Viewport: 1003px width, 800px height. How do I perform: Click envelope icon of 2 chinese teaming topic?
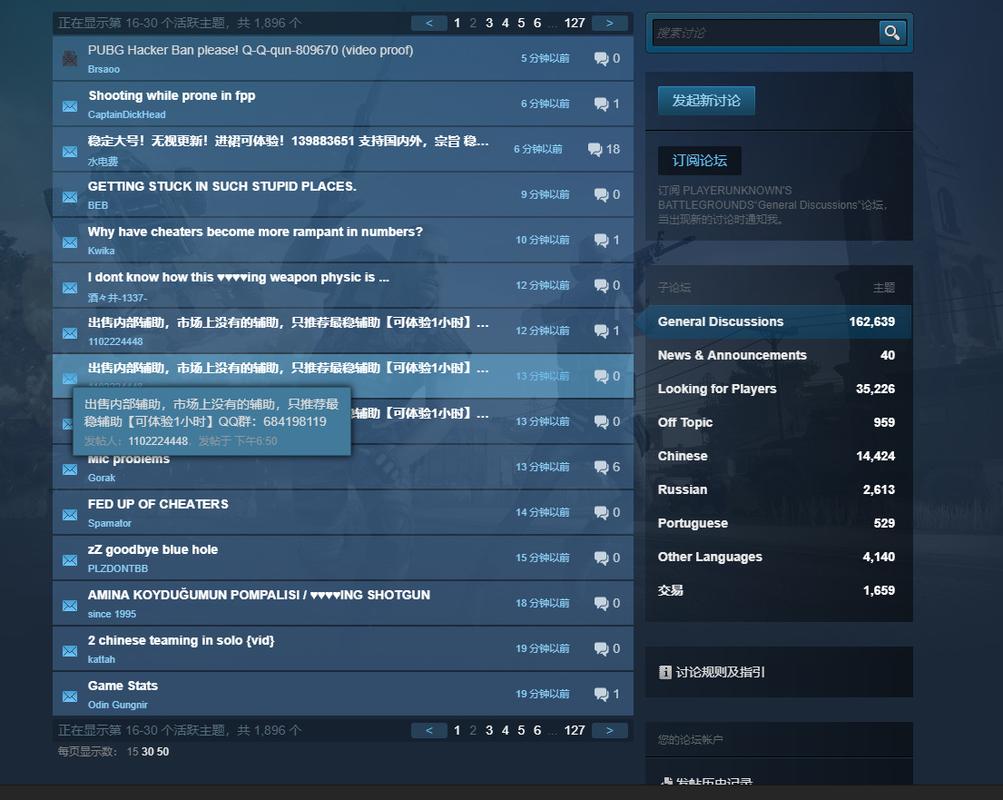[70, 651]
